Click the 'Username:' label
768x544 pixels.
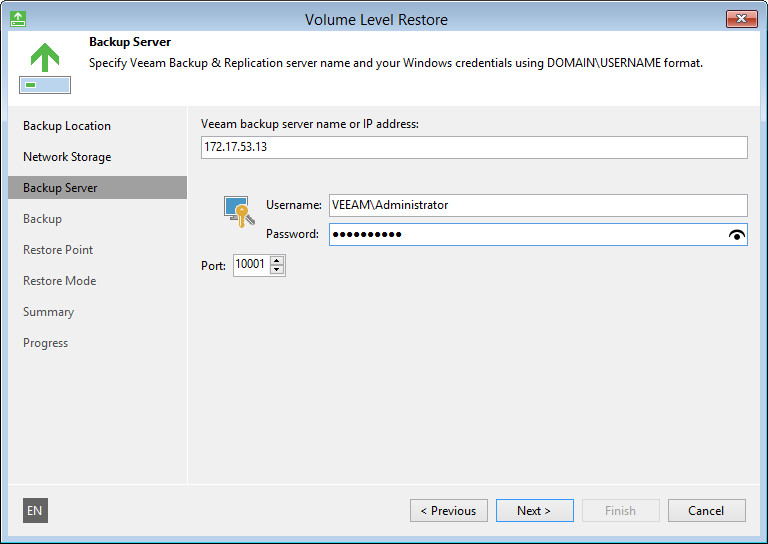[x=294, y=205]
